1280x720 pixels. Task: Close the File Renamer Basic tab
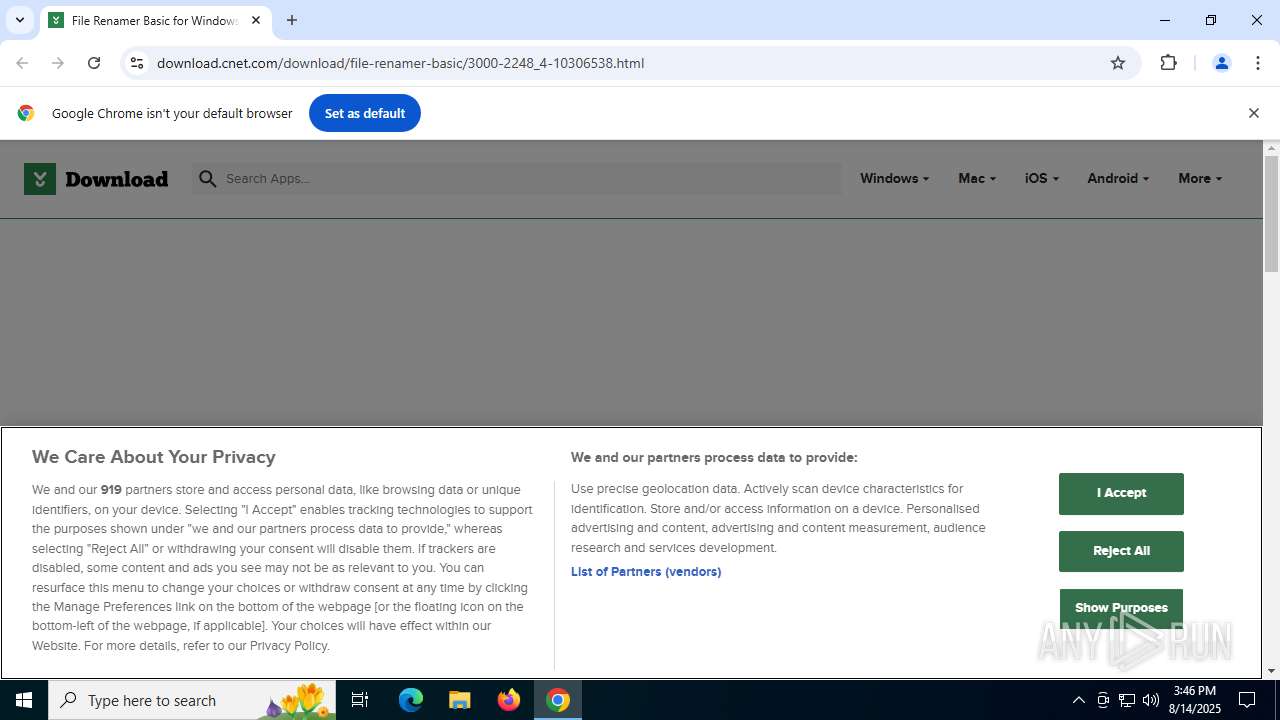pyautogui.click(x=256, y=20)
